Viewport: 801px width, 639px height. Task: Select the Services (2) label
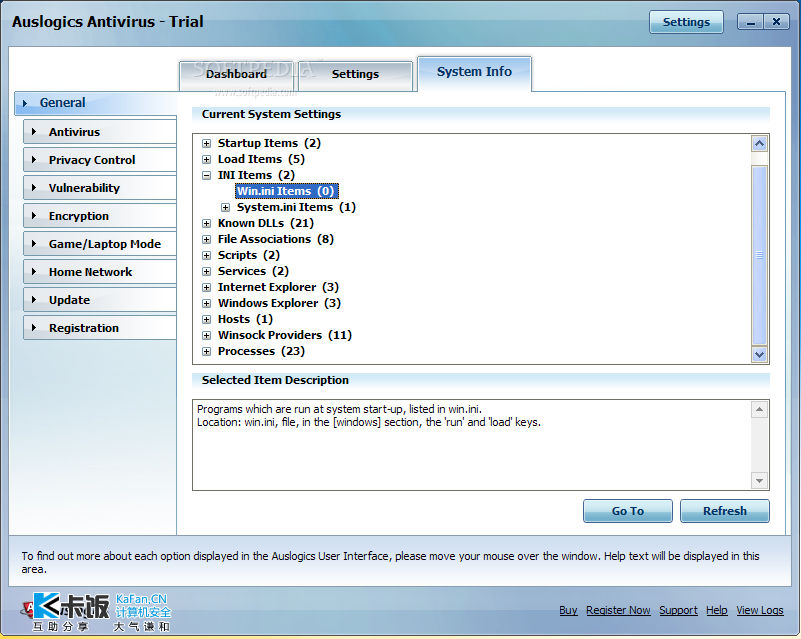coord(253,271)
